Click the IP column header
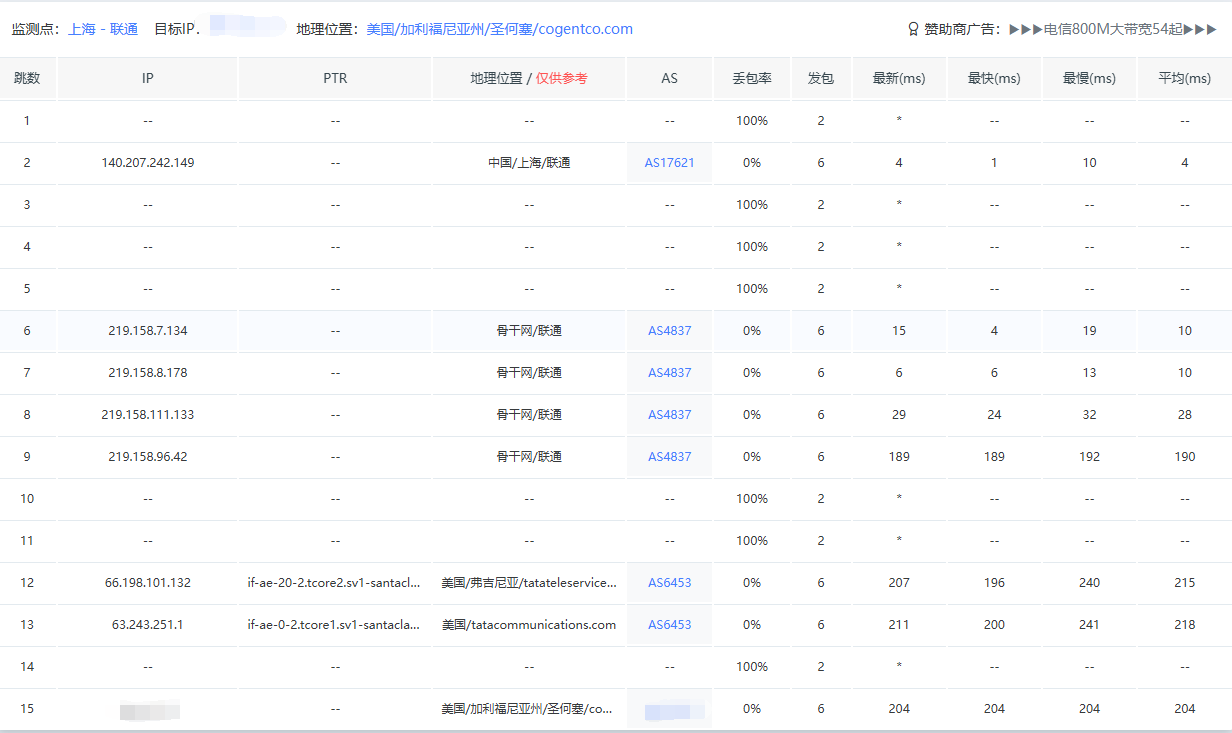The height and width of the screenshot is (733, 1232). pos(148,78)
